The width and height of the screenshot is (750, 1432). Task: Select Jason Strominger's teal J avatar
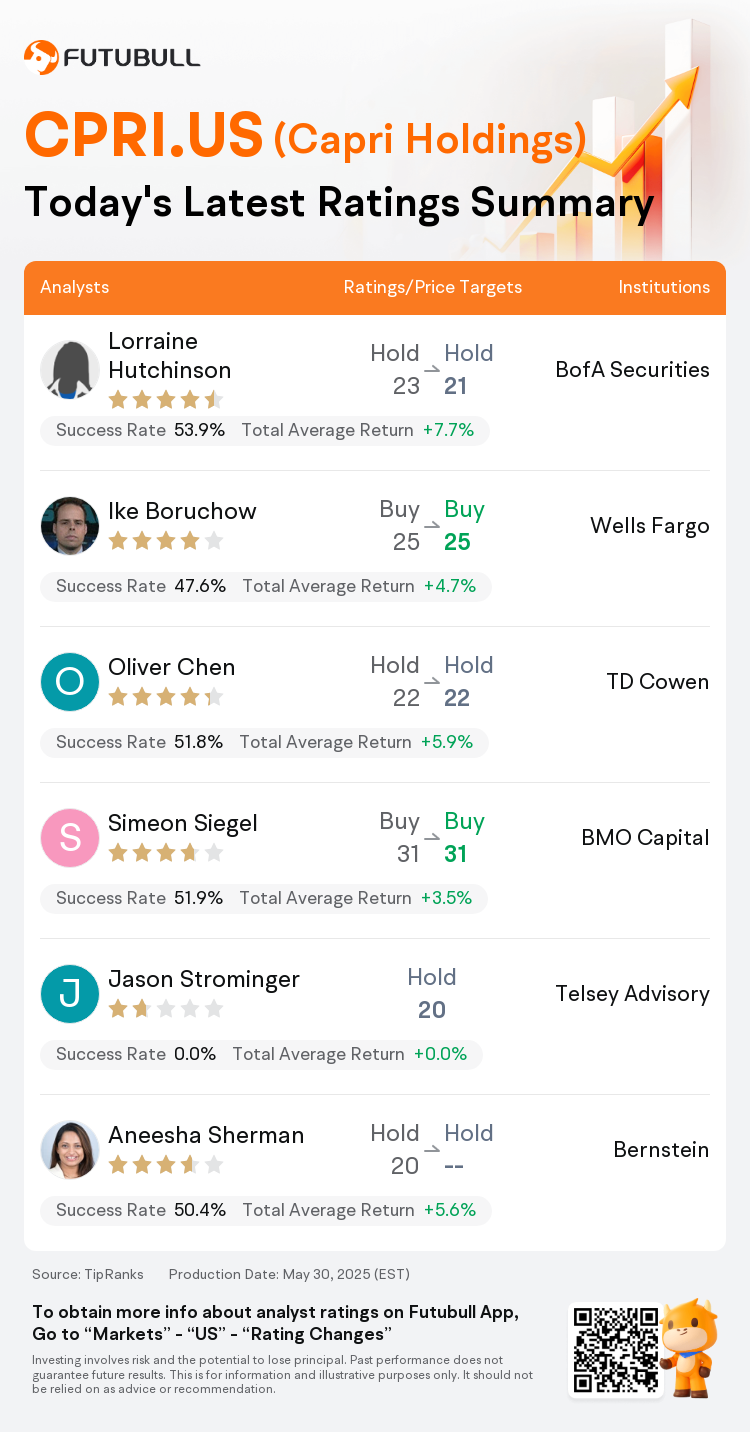[x=70, y=994]
